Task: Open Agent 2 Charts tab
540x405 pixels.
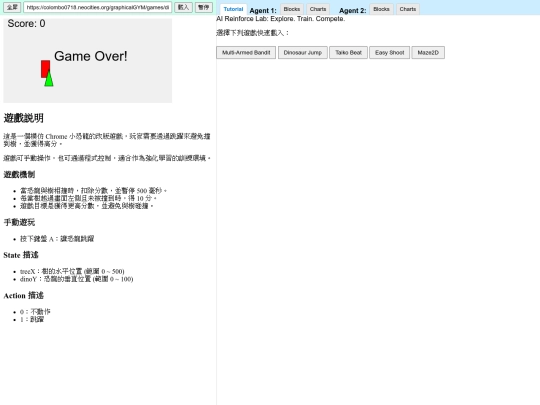Action: point(408,9)
